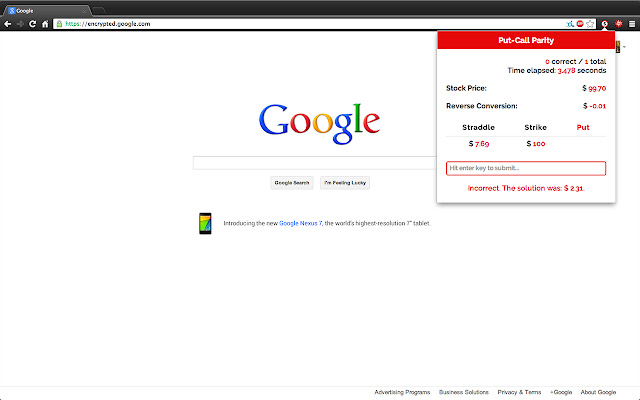Open Business Solutions footer link
This screenshot has width=640, height=400.
click(464, 392)
